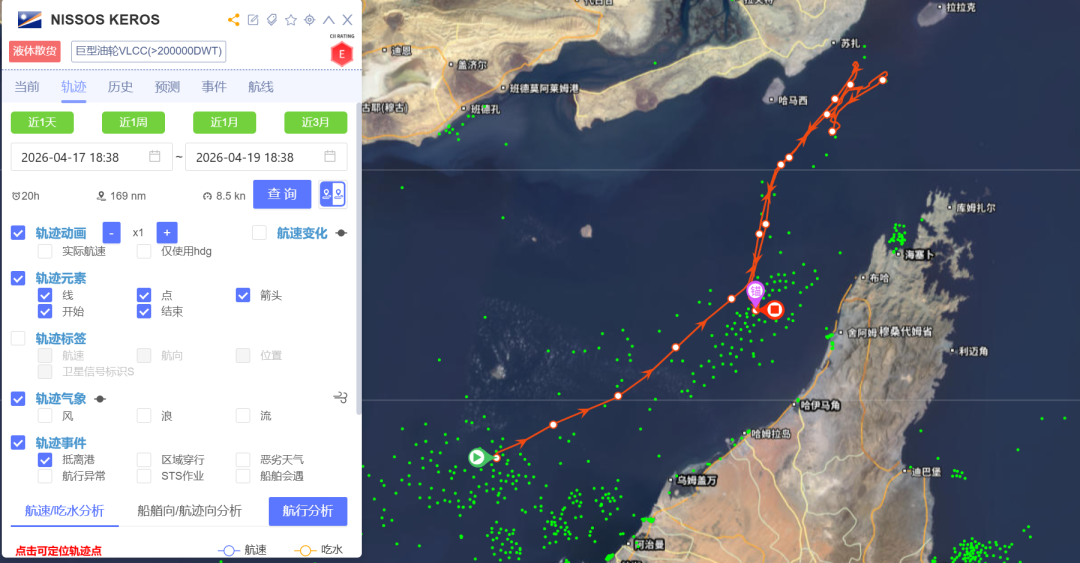Favorite the vessel with the star icon
This screenshot has width=1080, height=563.
point(291,20)
